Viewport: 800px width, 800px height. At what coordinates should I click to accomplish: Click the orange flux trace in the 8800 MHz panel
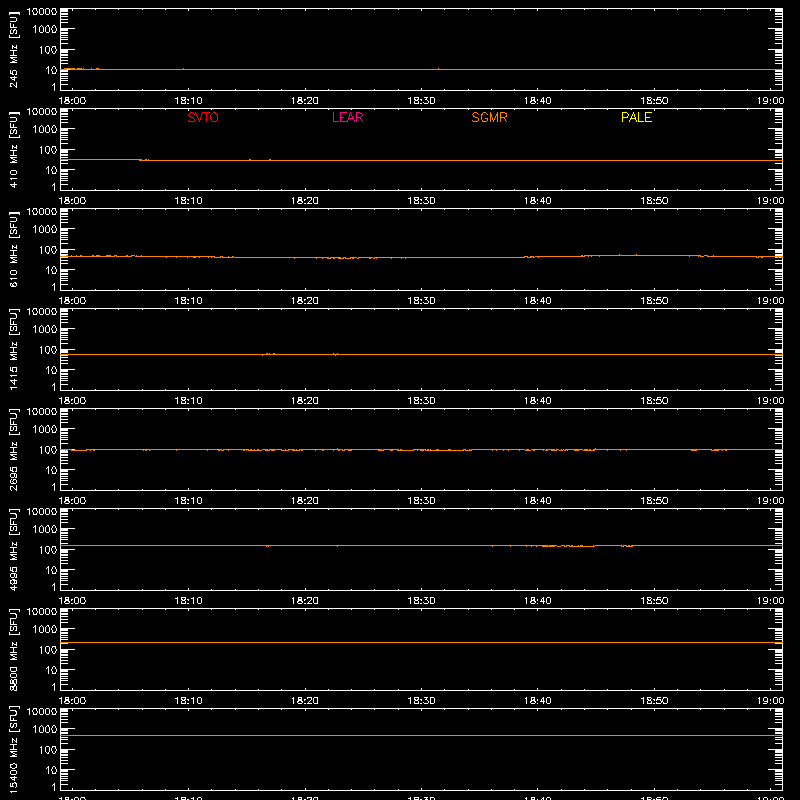421,643
